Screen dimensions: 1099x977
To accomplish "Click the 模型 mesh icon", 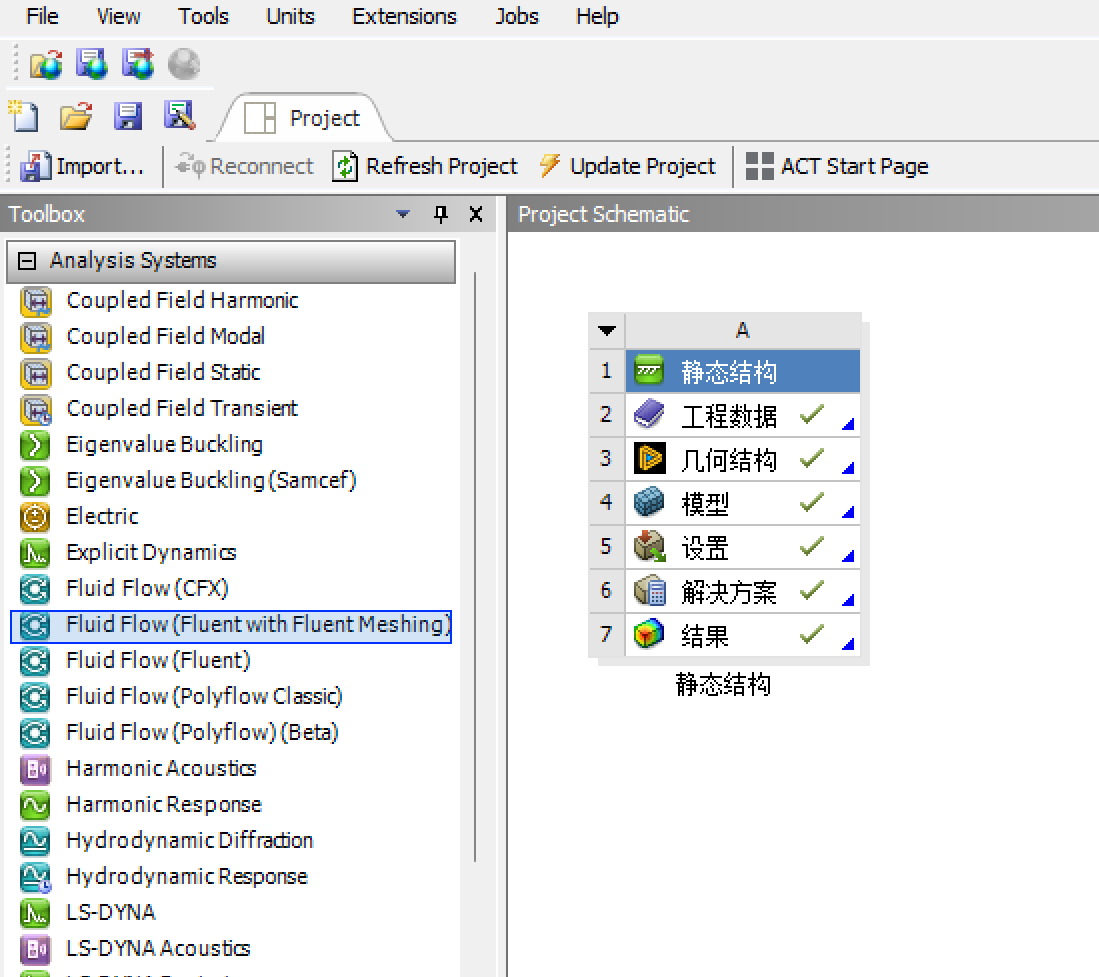I will point(649,502).
